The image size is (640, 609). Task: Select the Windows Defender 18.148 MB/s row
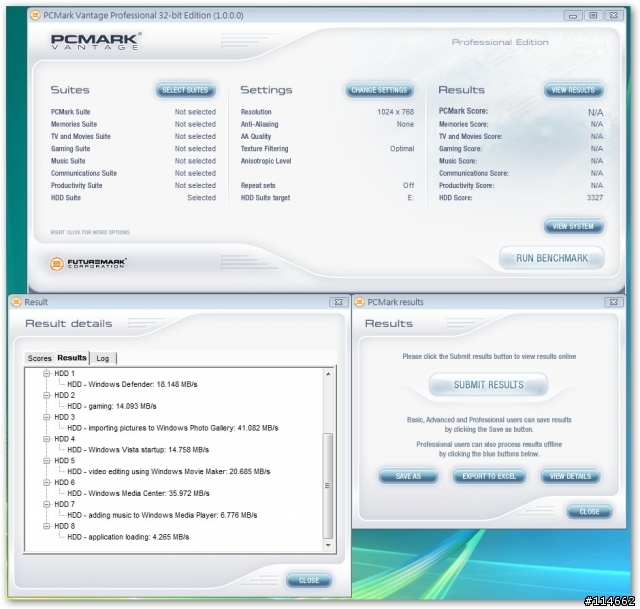pos(132,385)
